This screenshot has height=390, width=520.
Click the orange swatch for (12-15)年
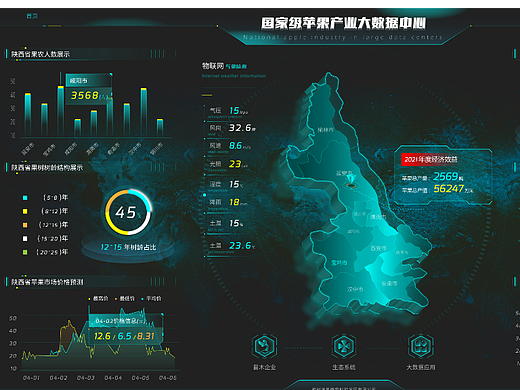25,225
